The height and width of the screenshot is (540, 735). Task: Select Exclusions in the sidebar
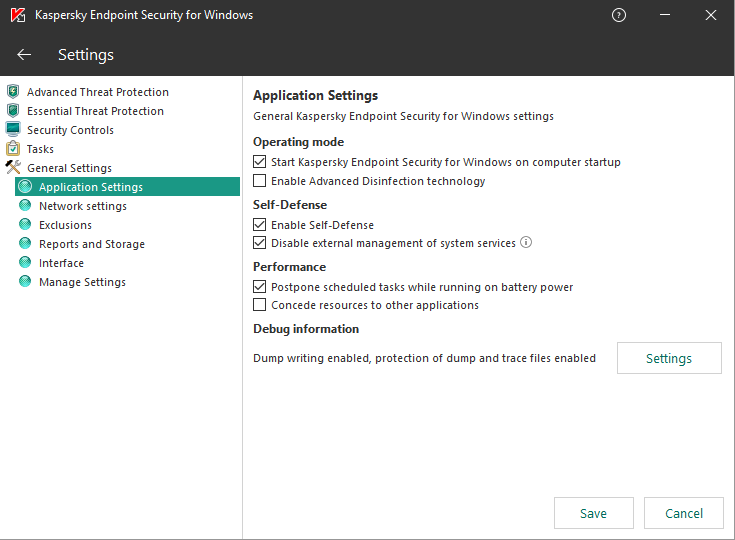65,225
